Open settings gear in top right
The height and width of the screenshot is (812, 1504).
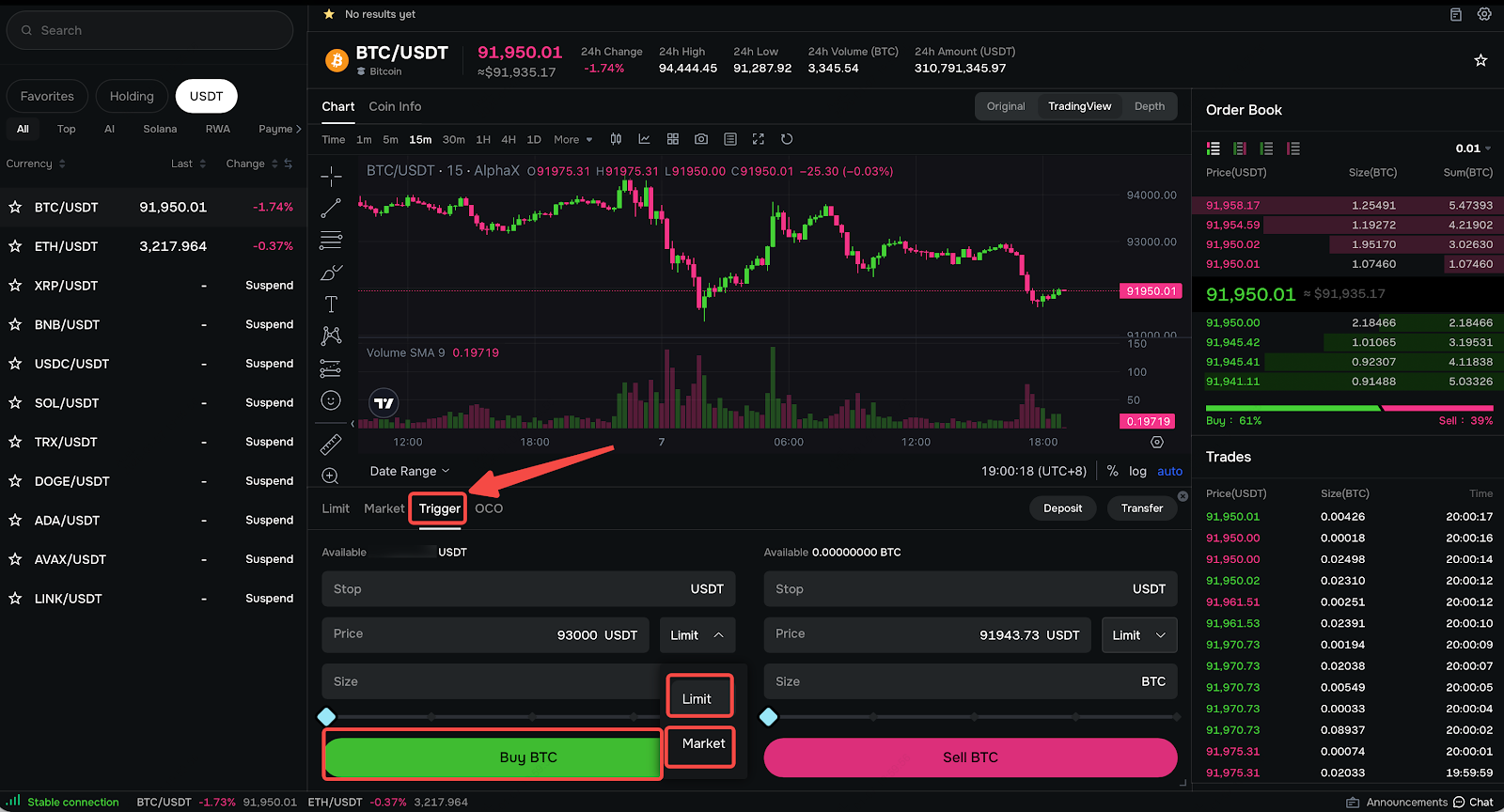(1484, 14)
